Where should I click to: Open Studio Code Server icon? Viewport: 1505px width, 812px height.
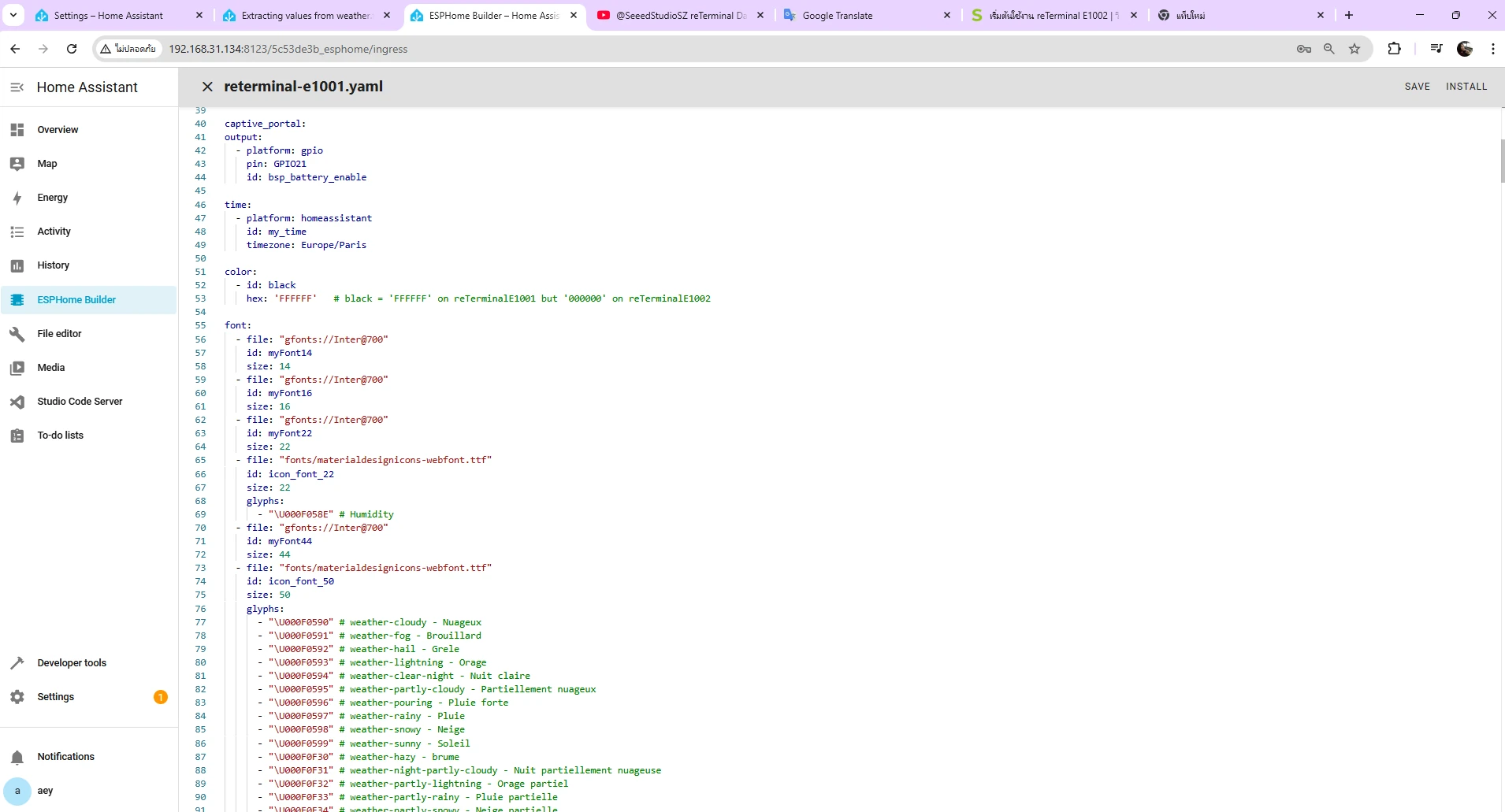[x=17, y=402]
